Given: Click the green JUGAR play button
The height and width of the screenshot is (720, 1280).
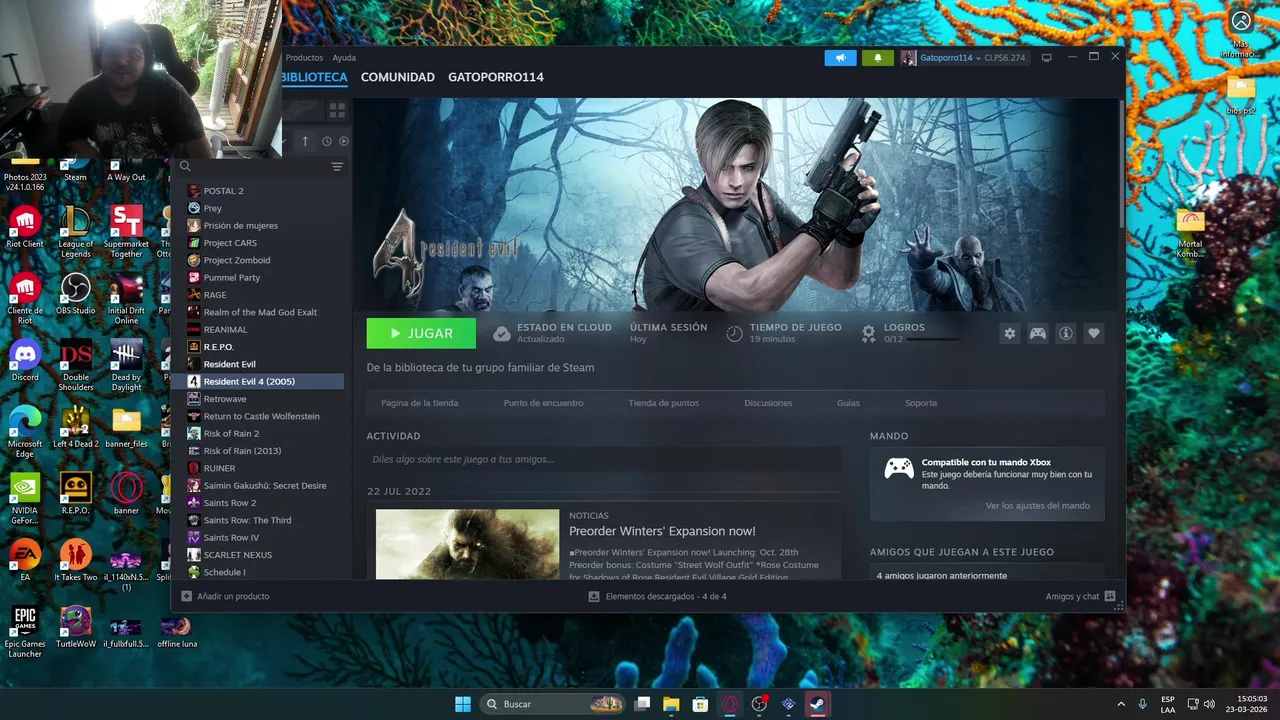Looking at the screenshot, I should 421,333.
